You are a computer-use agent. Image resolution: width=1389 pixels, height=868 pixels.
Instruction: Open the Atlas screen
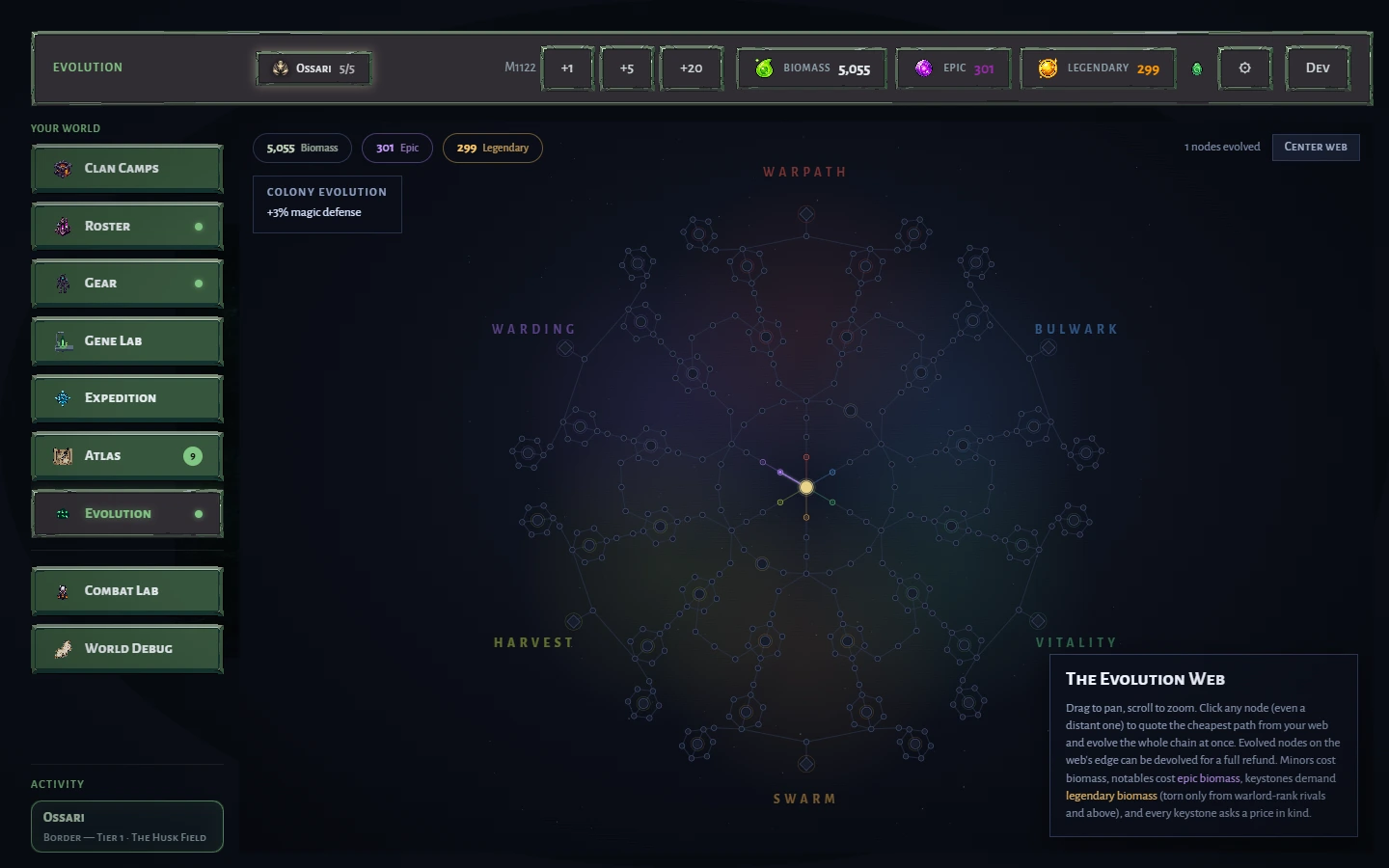pos(127,456)
